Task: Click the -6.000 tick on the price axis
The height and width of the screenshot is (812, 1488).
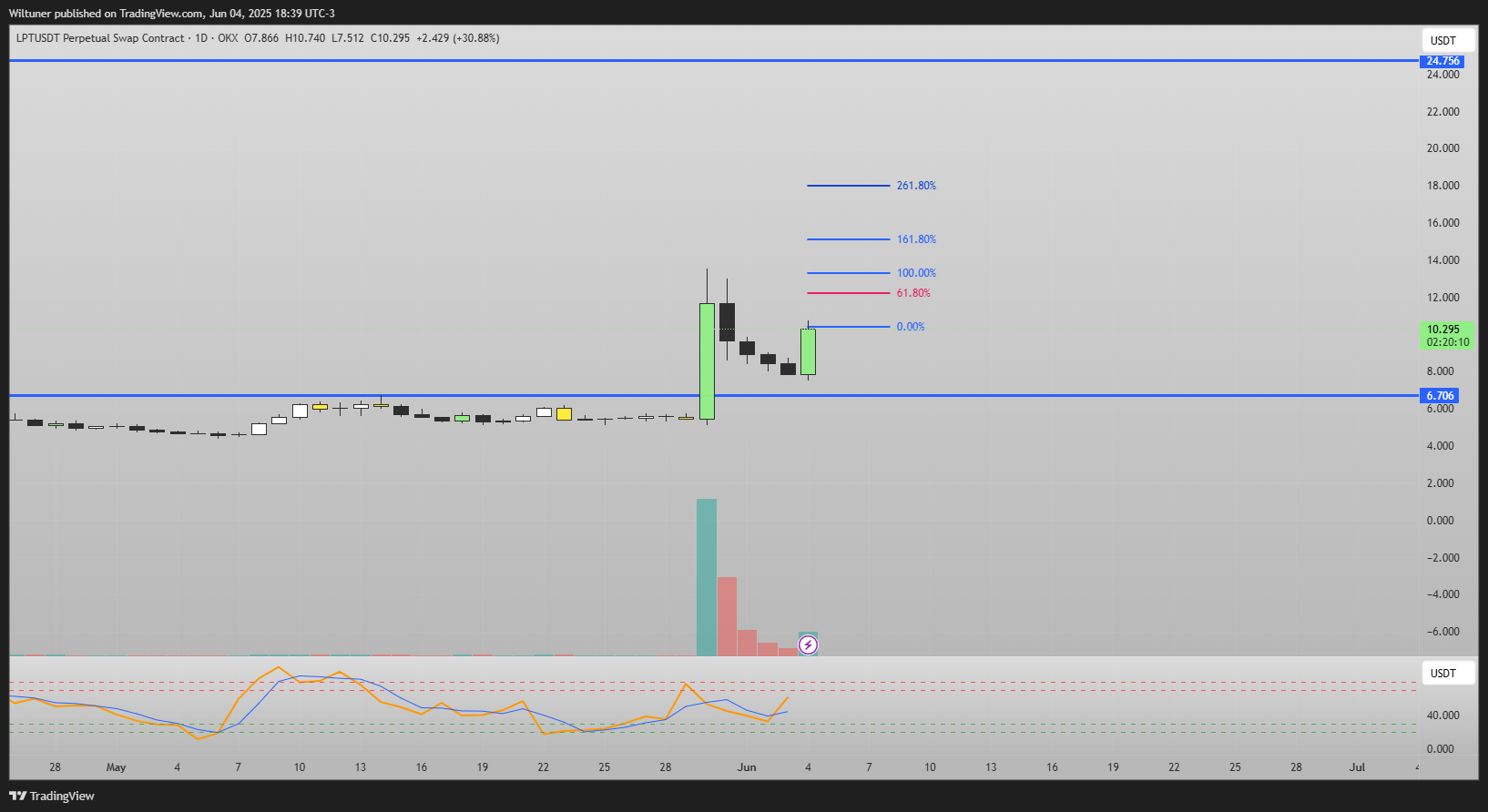Action: click(x=1442, y=632)
